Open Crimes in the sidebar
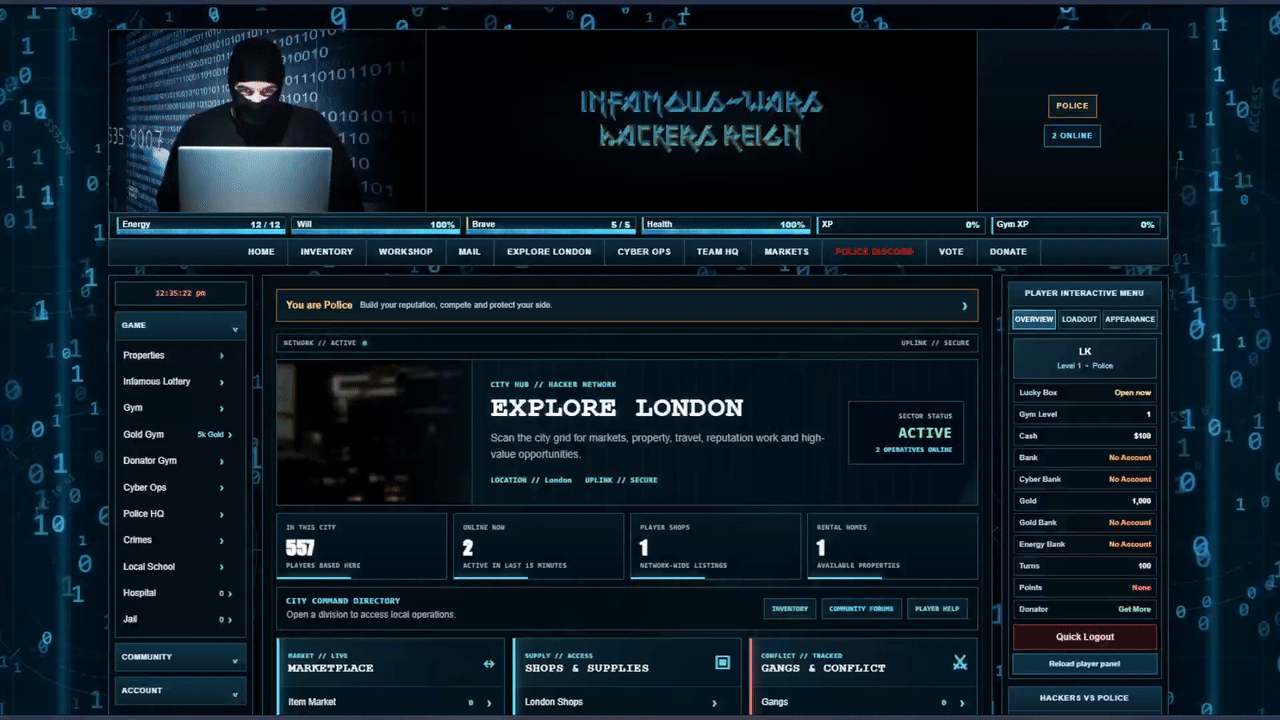This screenshot has height=720, width=1280. [180, 540]
